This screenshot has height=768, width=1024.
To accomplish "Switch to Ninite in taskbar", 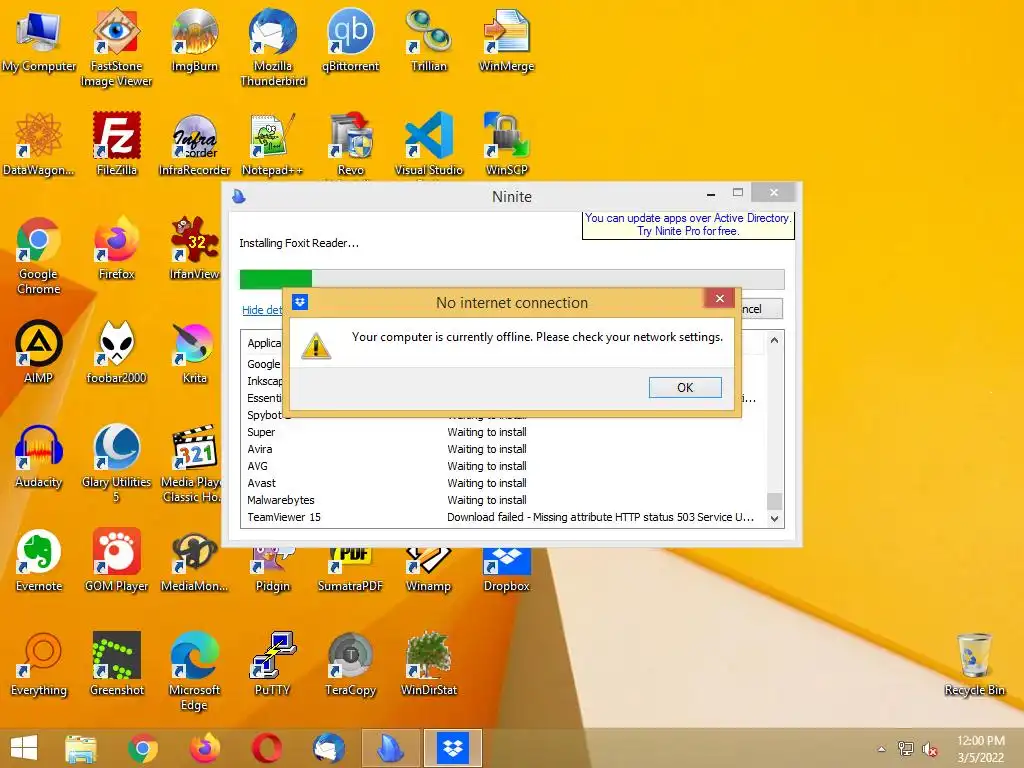I will pos(391,748).
